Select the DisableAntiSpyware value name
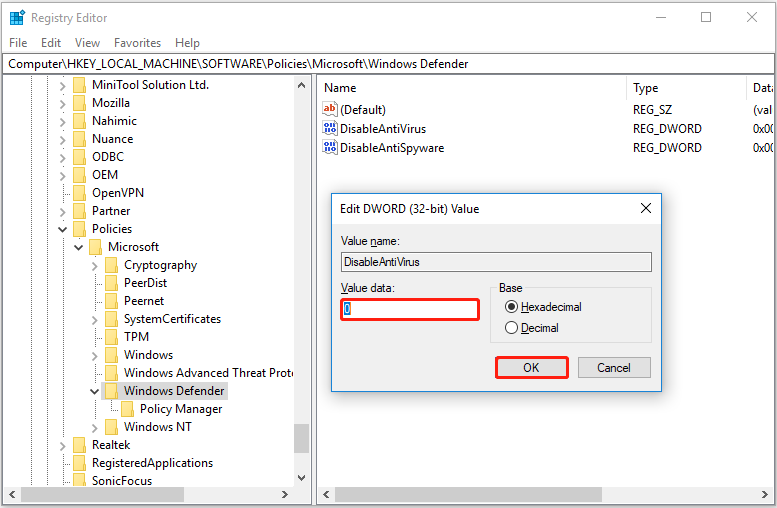Viewport: 777px width, 508px height. coord(391,148)
